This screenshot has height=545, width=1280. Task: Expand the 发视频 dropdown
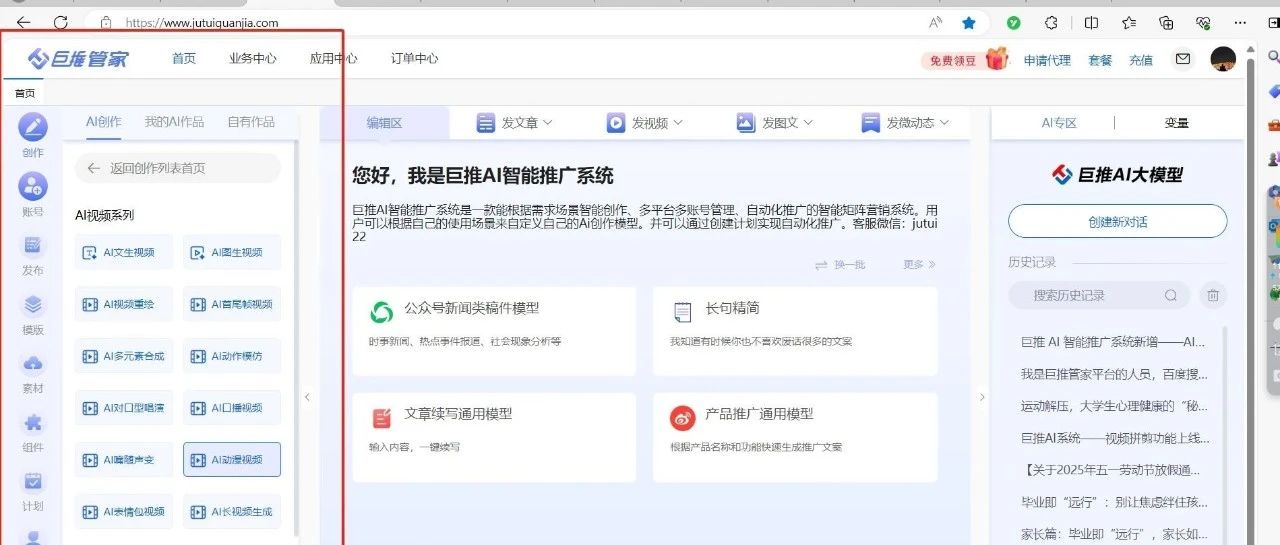pos(645,123)
